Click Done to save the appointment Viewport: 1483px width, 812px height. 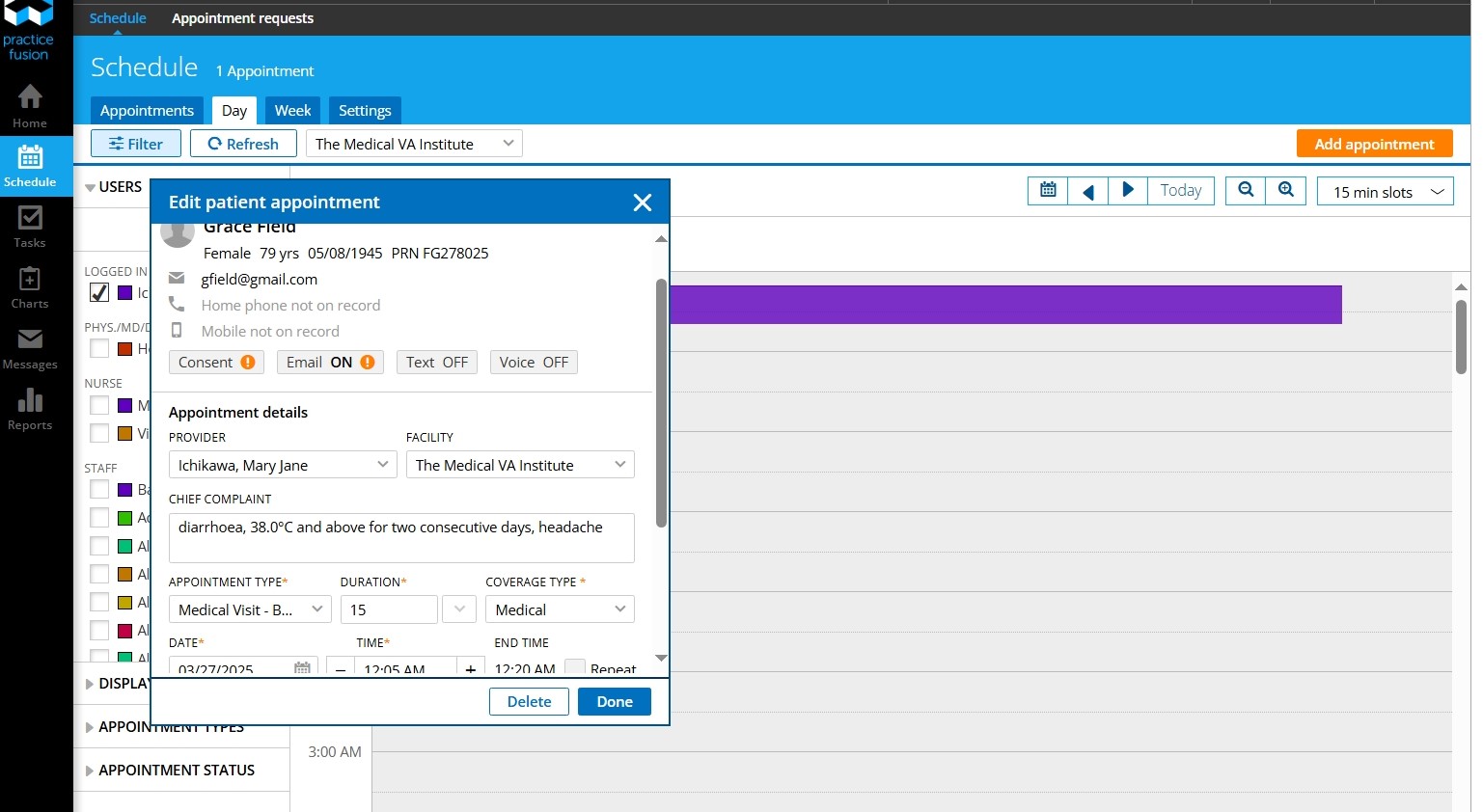(615, 701)
